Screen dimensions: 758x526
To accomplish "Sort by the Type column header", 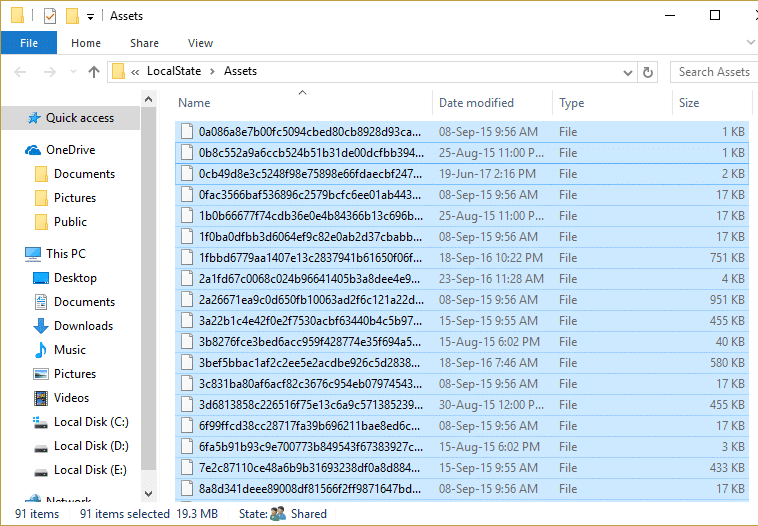I will pos(612,103).
